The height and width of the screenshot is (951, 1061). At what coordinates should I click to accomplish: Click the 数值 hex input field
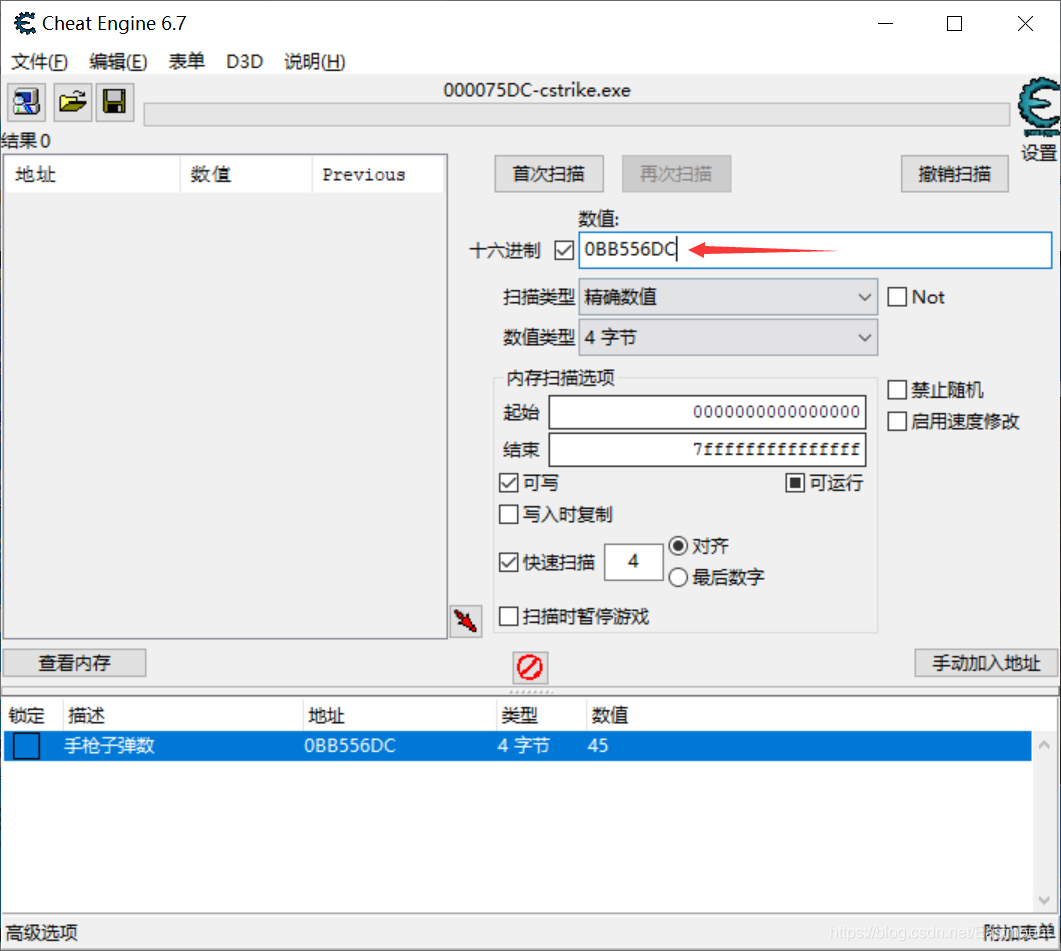(x=815, y=250)
